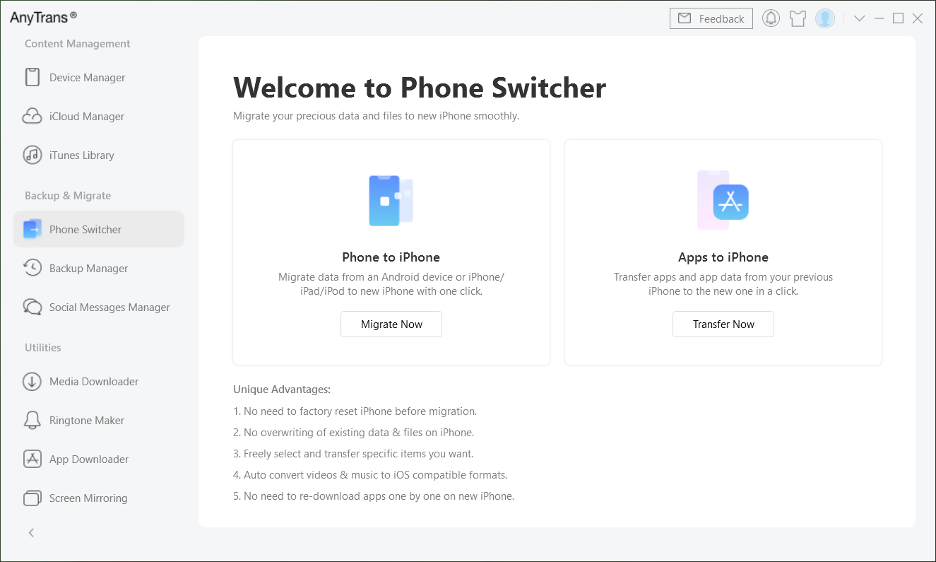Image resolution: width=936 pixels, height=562 pixels.
Task: Click the Screen Mirroring icon
Action: (32, 497)
